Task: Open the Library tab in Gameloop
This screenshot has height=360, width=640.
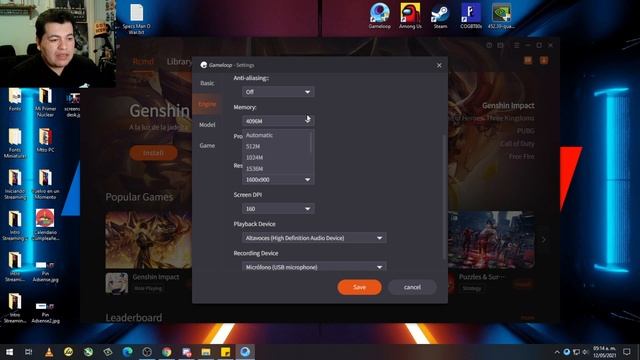Action: pyautogui.click(x=179, y=62)
